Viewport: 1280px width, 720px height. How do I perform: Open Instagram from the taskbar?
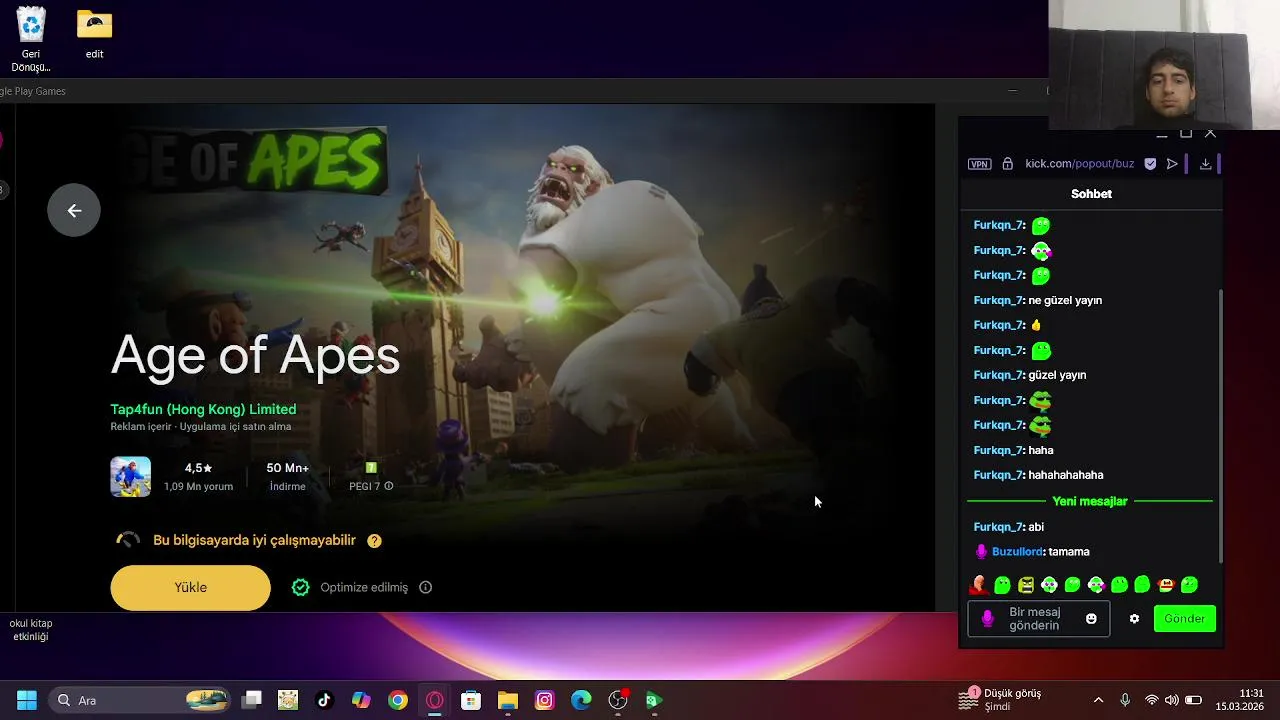[x=544, y=700]
